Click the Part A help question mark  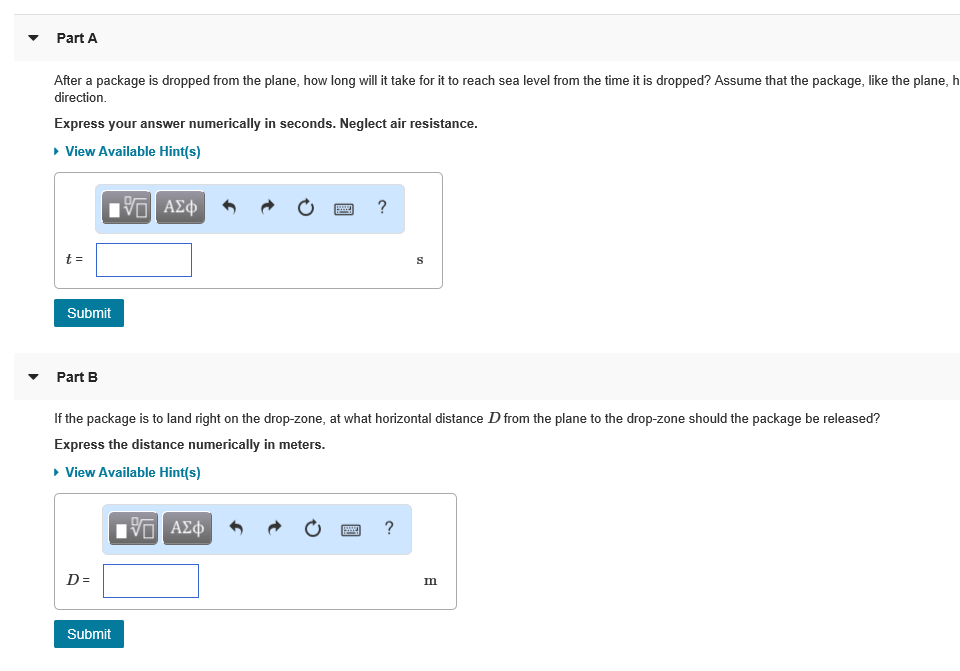[382, 208]
